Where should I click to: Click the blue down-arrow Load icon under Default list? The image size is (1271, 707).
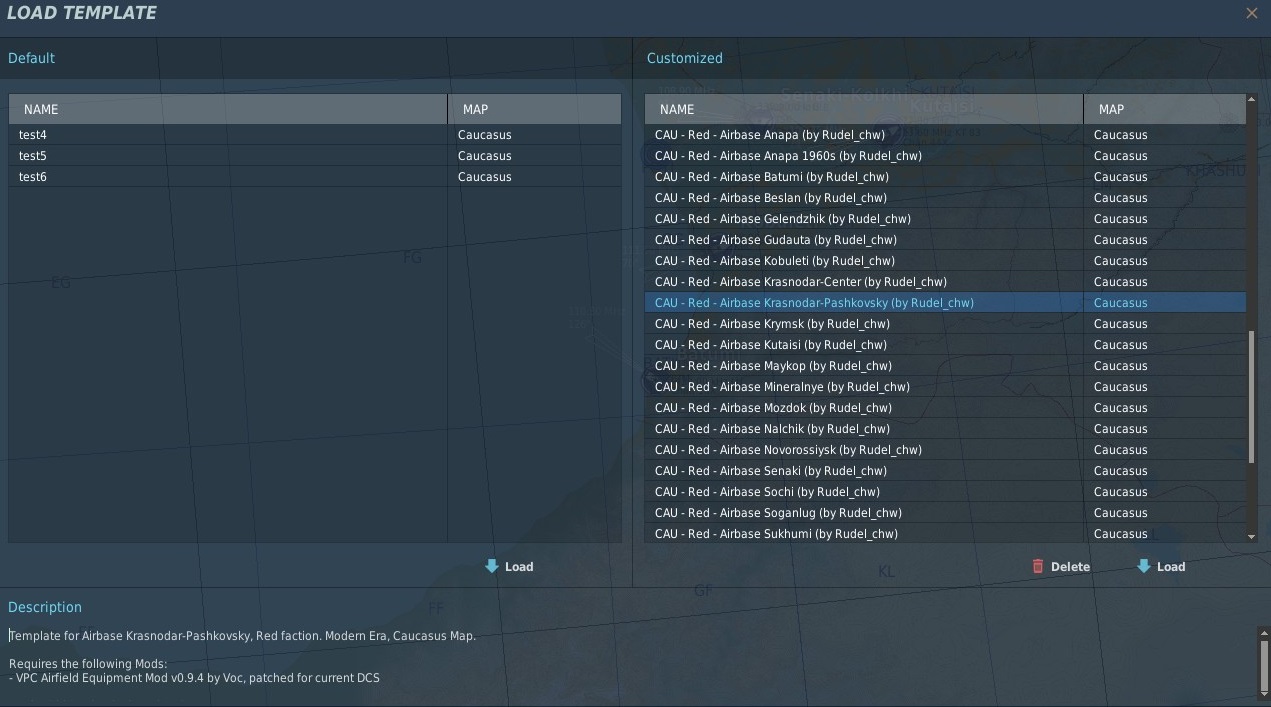[x=489, y=566]
